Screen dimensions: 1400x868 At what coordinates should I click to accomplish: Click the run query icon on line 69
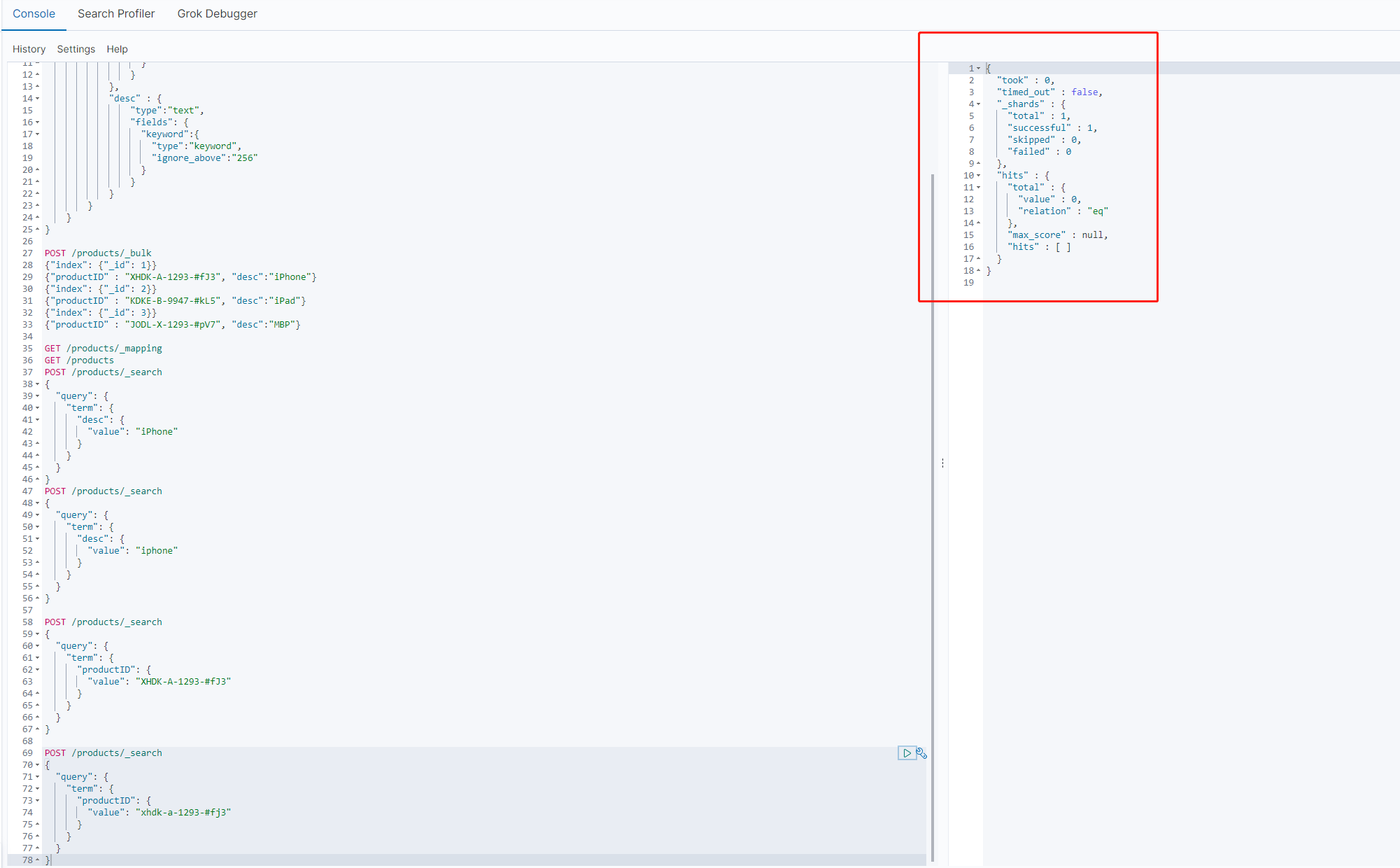pyautogui.click(x=908, y=751)
